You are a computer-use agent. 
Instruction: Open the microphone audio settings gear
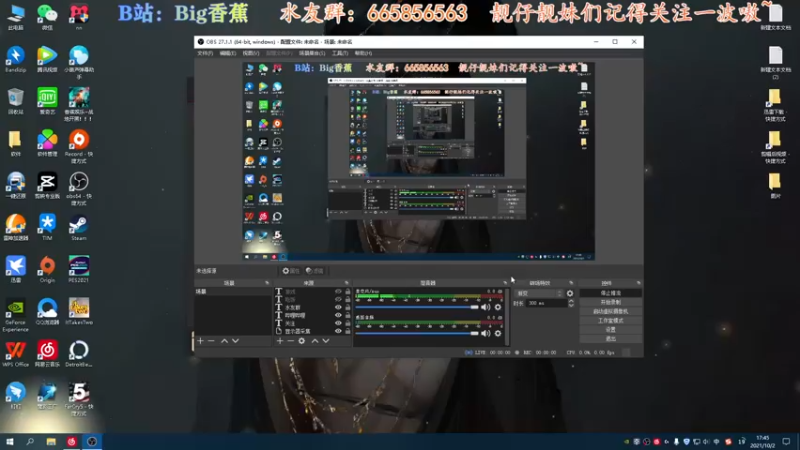(x=498, y=307)
